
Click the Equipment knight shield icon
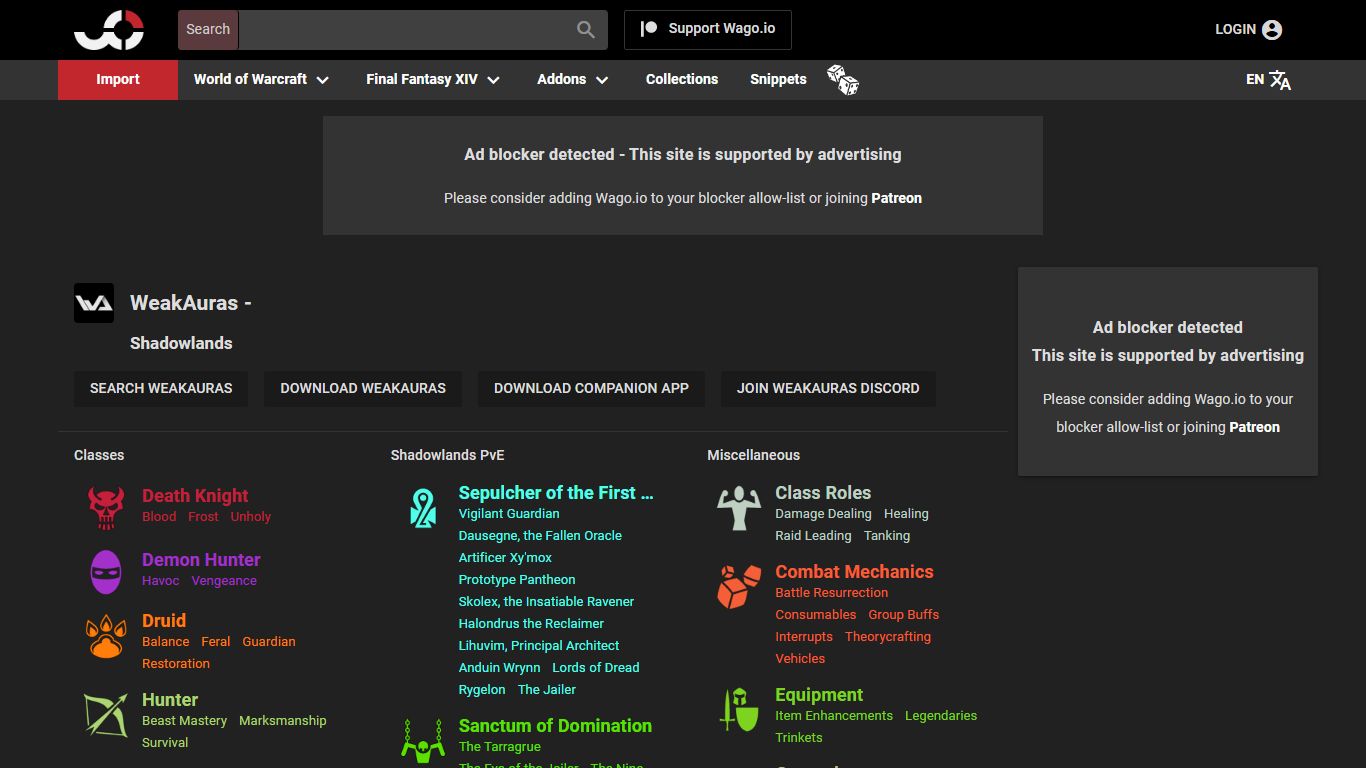tap(739, 710)
